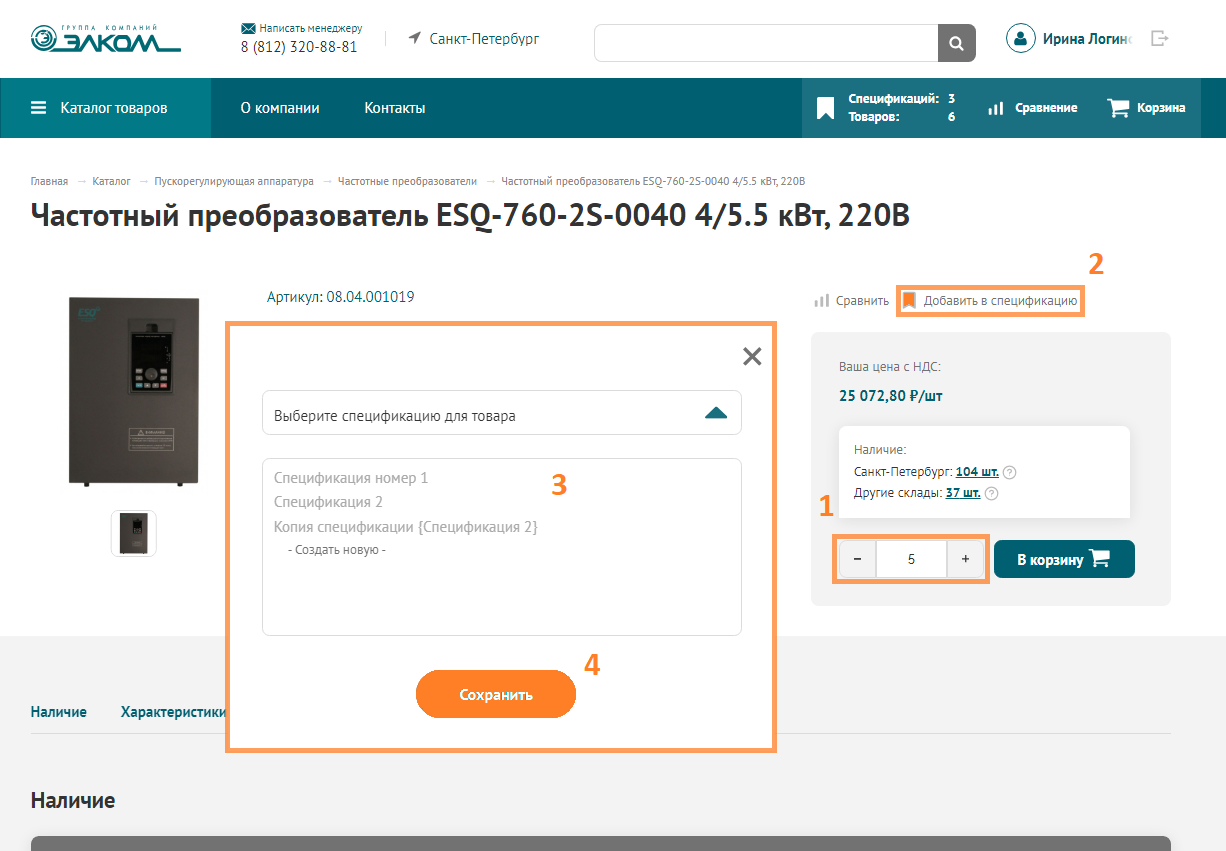Open the user profile avatar icon
The image size is (1226, 851).
pos(1020,39)
